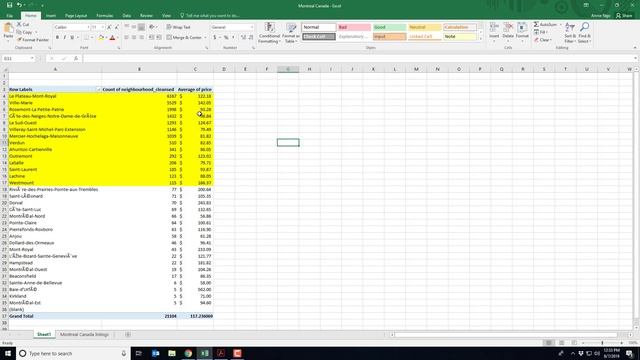Open Format as Table gallery
Viewport: 640px width, 360px height.
[291, 33]
